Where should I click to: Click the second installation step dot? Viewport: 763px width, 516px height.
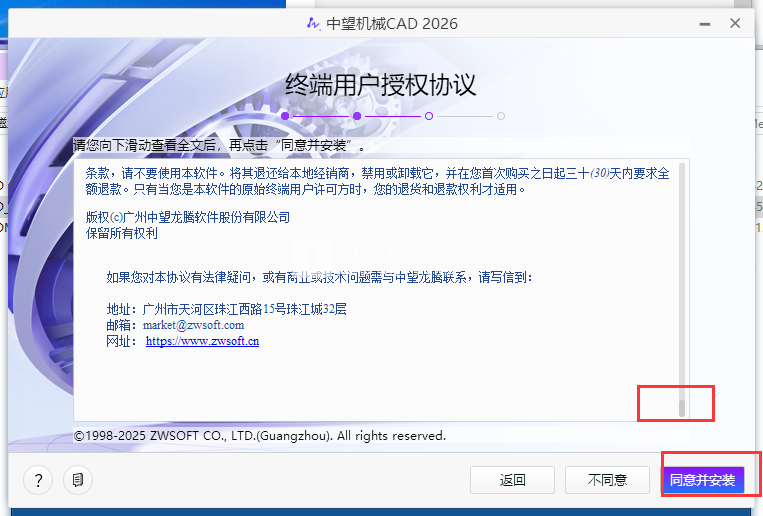point(357,116)
